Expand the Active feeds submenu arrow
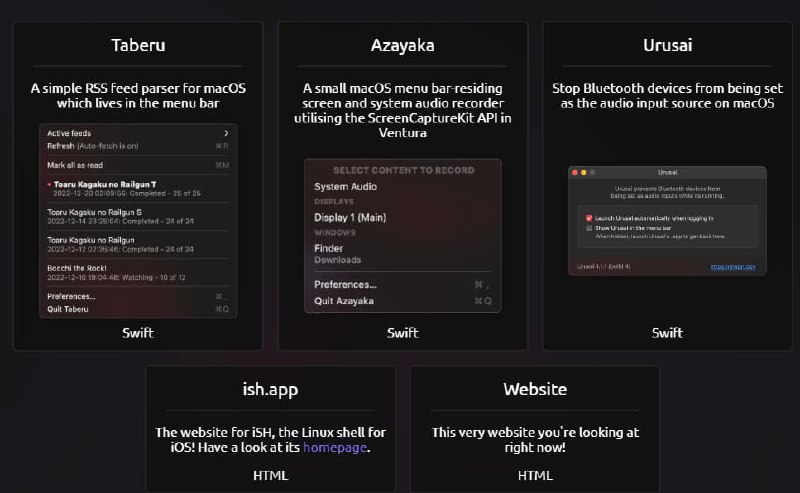The width and height of the screenshot is (800, 493). pos(226,133)
